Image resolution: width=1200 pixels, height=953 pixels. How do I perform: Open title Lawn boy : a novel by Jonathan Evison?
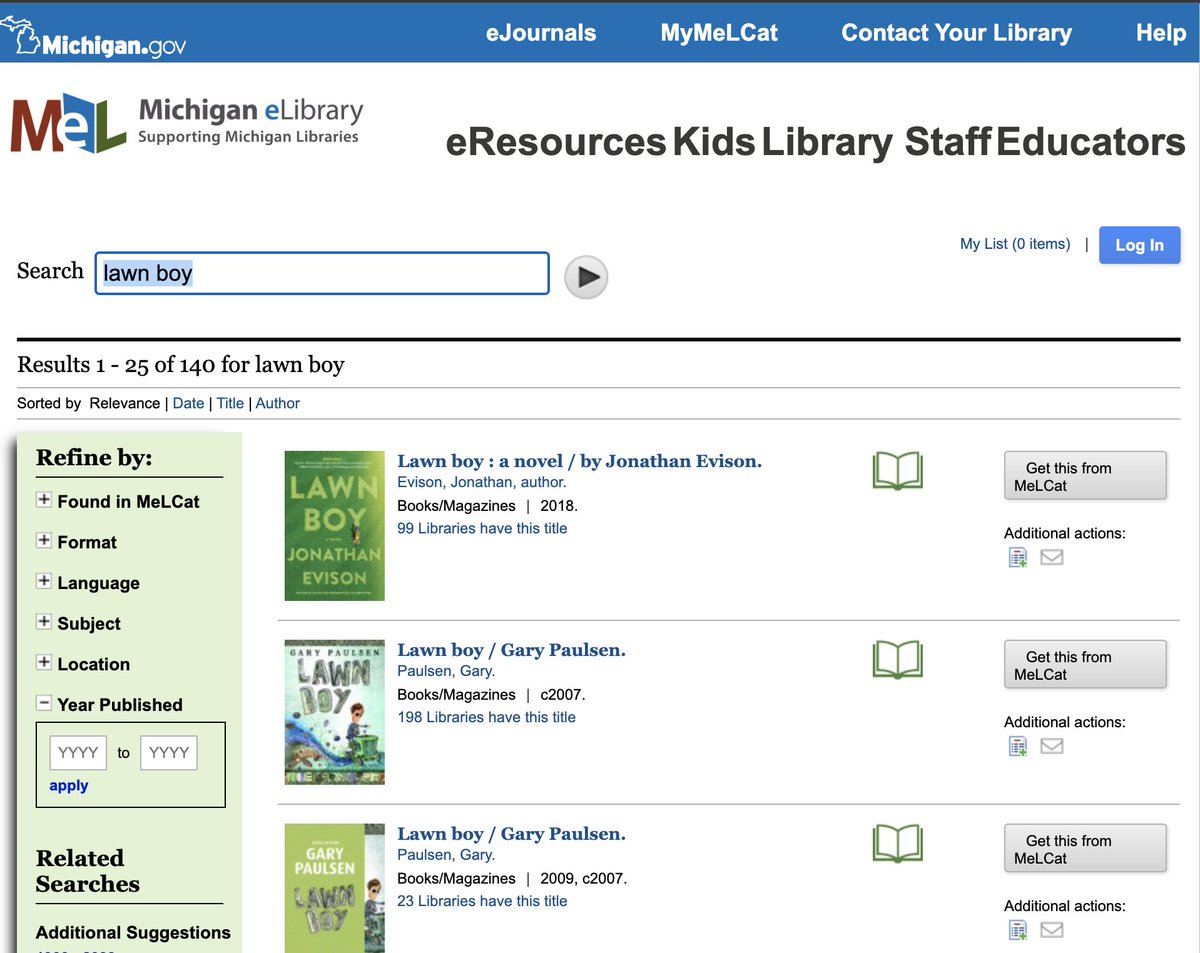click(x=579, y=461)
